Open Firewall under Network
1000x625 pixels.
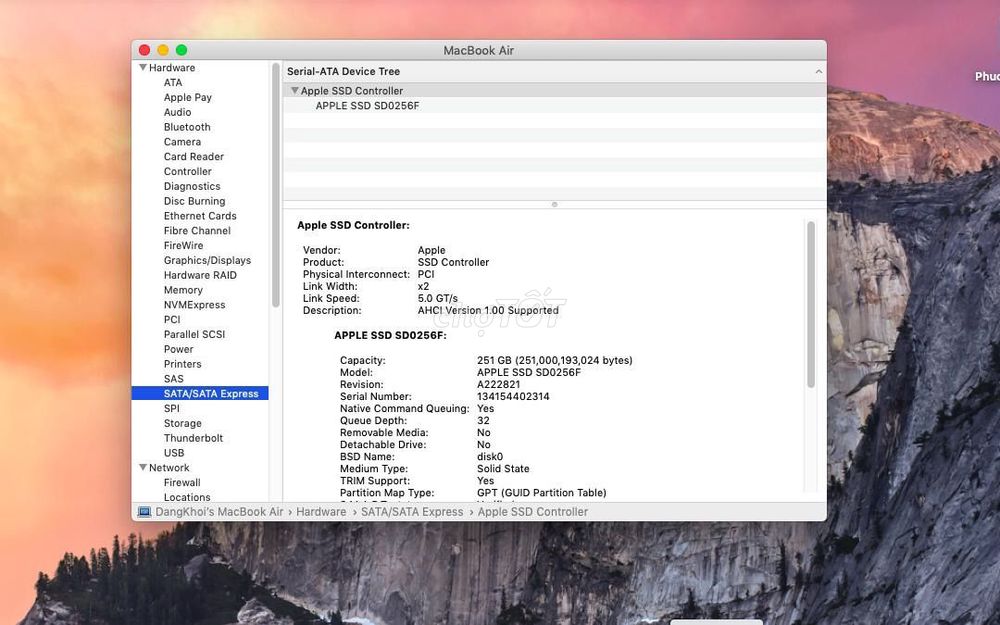coord(182,482)
